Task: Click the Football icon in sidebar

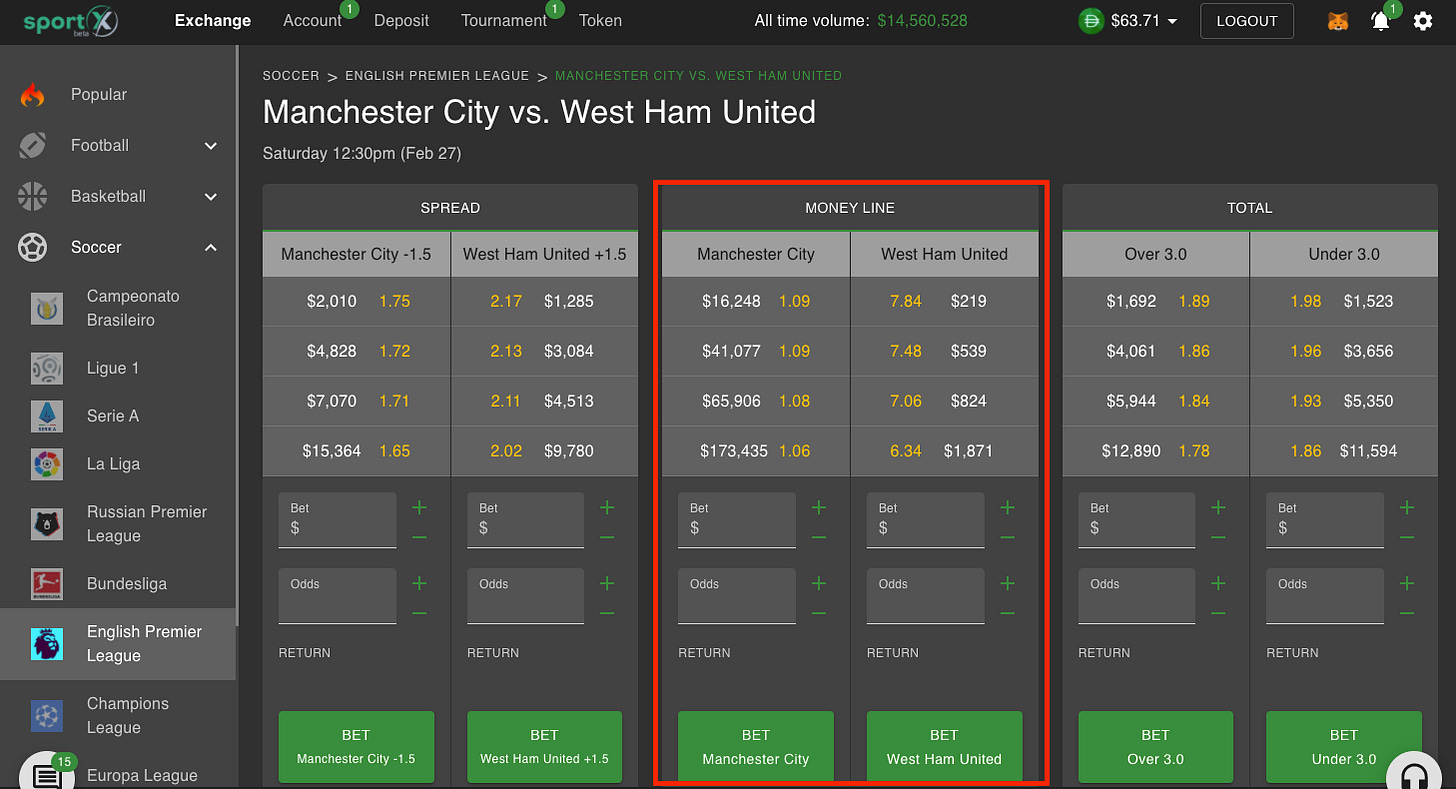Action: pyautogui.click(x=32, y=146)
